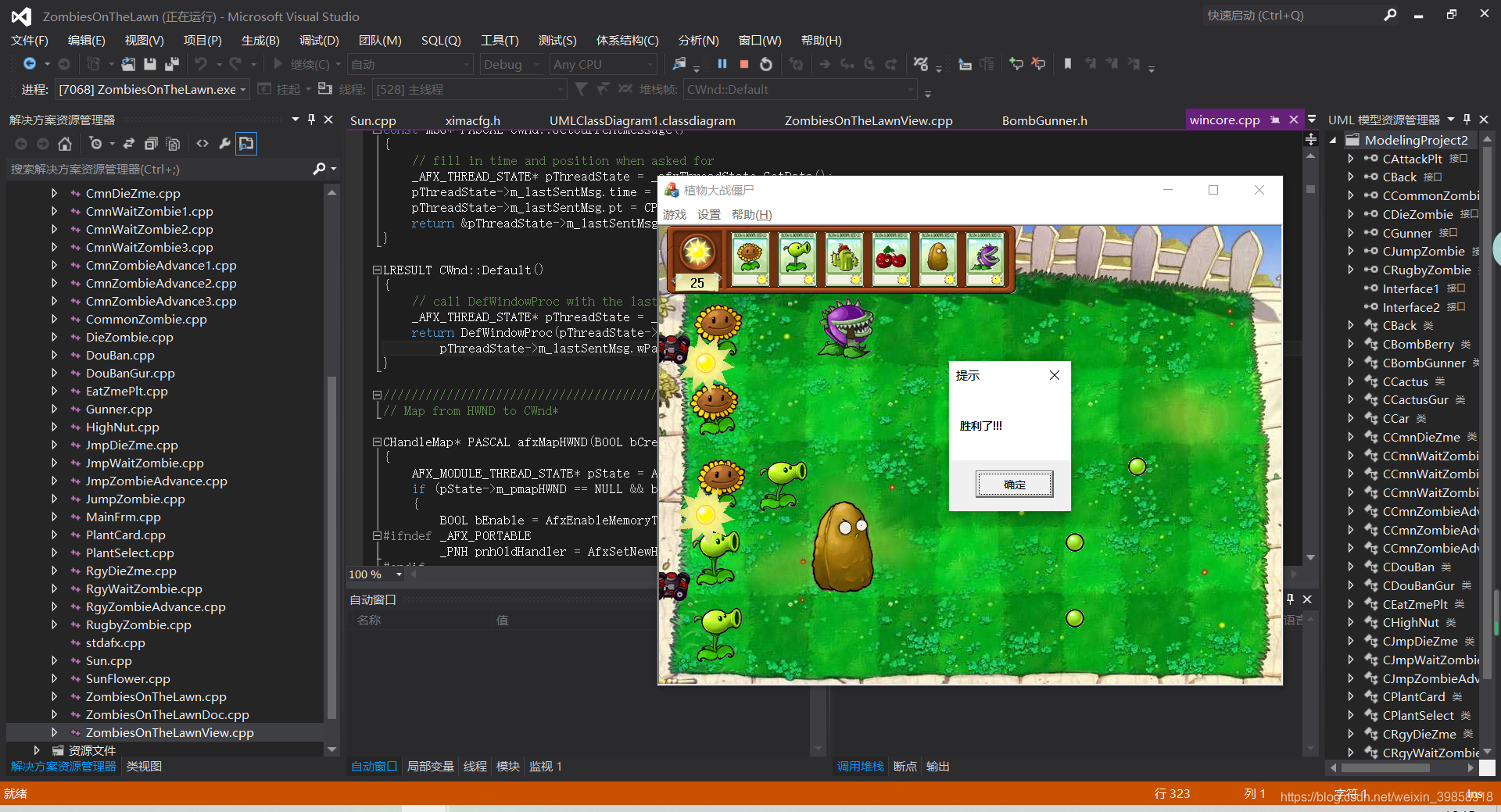Click the Home icon in Solution Explorer
The image size is (1501, 812).
[x=65, y=144]
